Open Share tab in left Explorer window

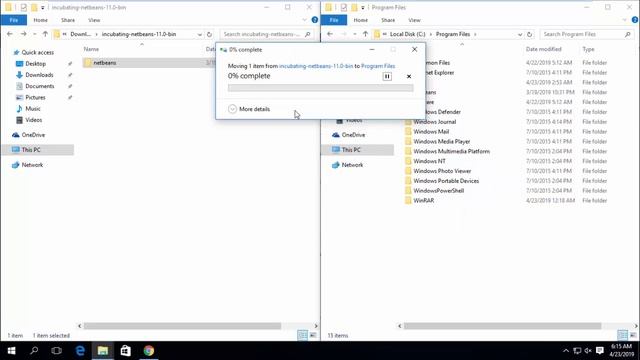[x=68, y=20]
